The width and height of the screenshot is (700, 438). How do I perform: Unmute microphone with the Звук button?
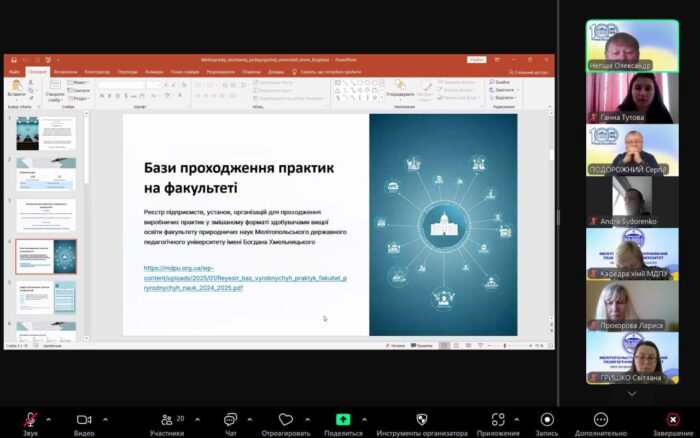click(x=31, y=420)
